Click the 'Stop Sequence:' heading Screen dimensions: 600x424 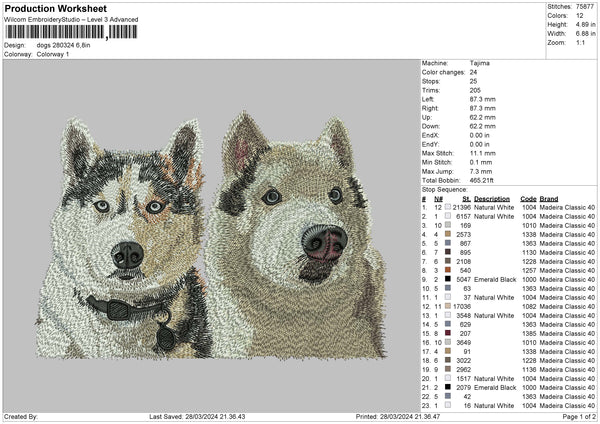[444, 189]
